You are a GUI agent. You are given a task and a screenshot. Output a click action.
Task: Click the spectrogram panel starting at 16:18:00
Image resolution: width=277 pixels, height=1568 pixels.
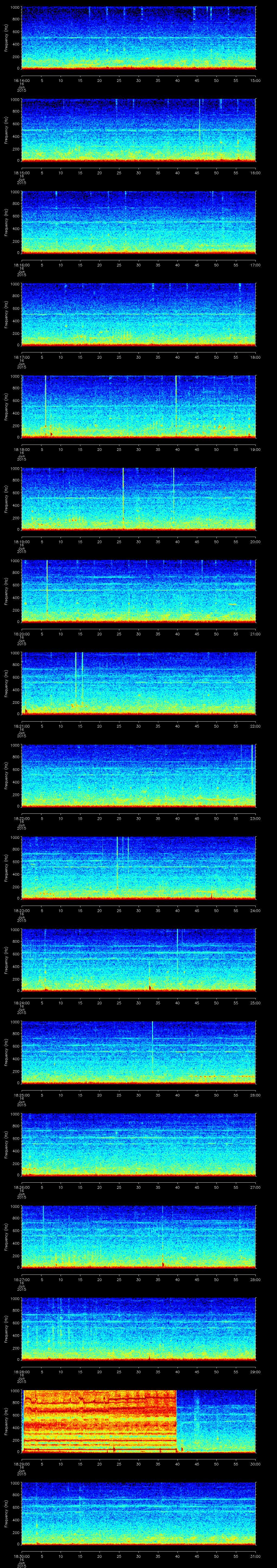coord(138,407)
